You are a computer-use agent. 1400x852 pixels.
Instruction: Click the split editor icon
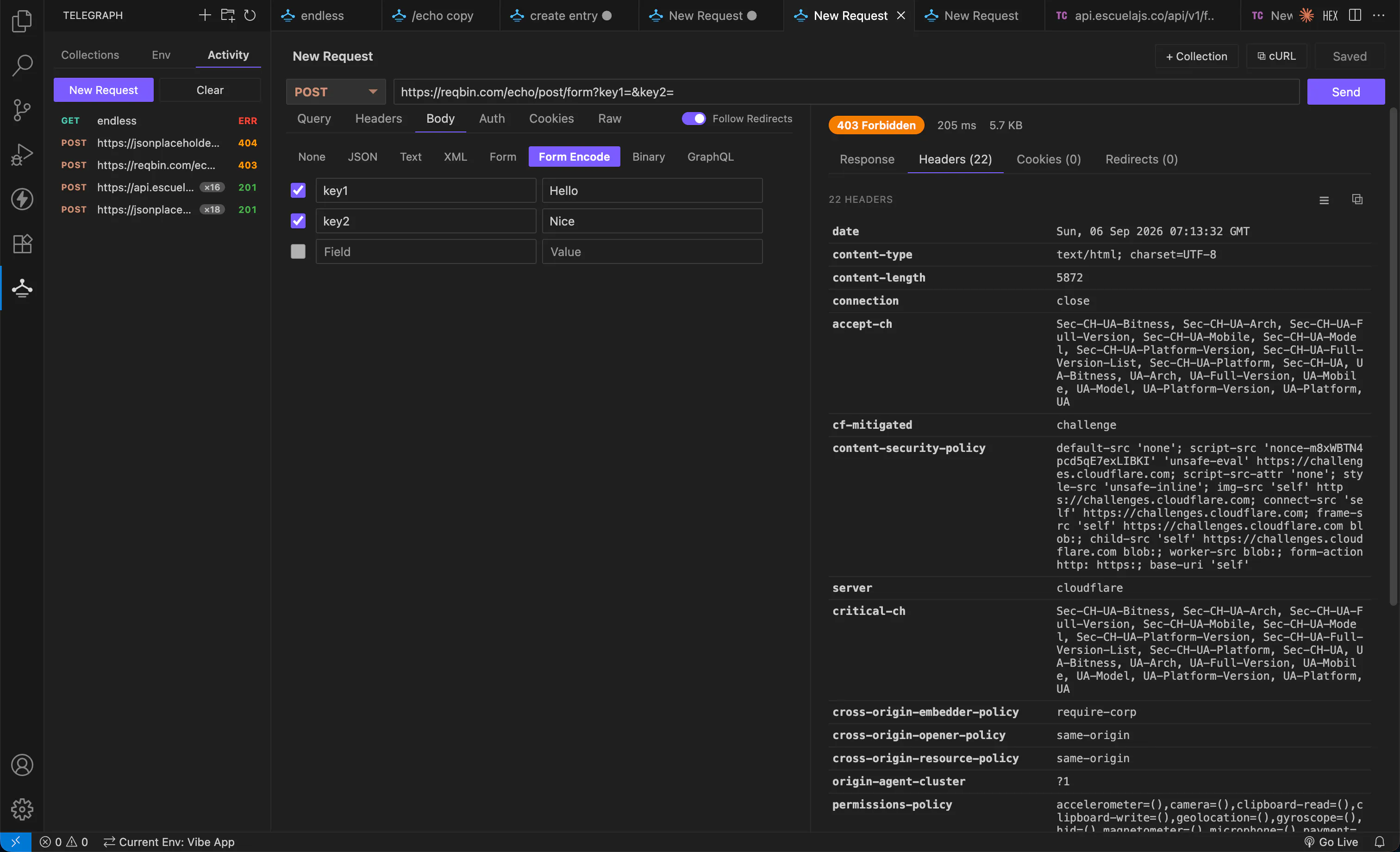point(1355,15)
